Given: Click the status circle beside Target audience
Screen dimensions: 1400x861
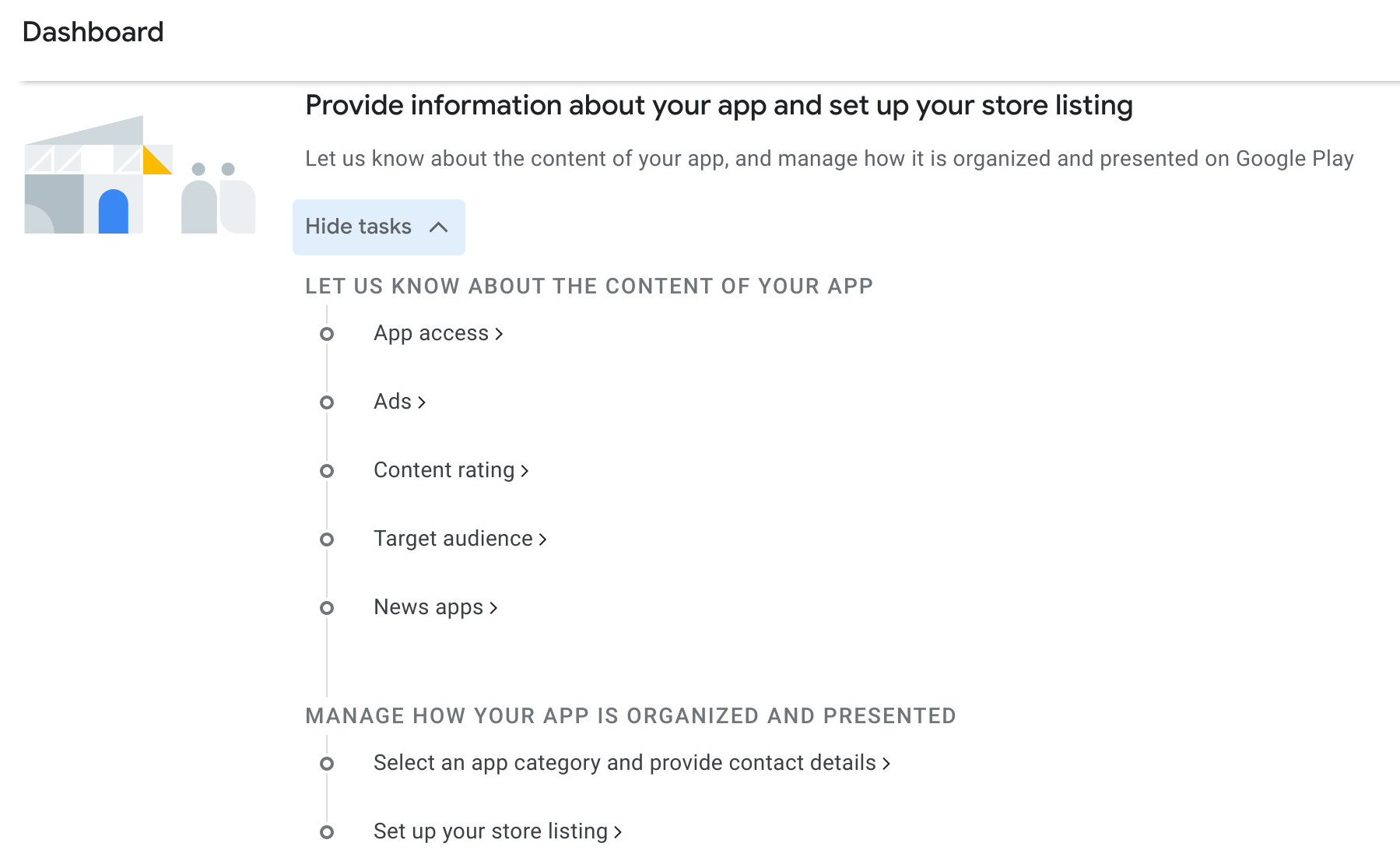Looking at the screenshot, I should point(327,539).
